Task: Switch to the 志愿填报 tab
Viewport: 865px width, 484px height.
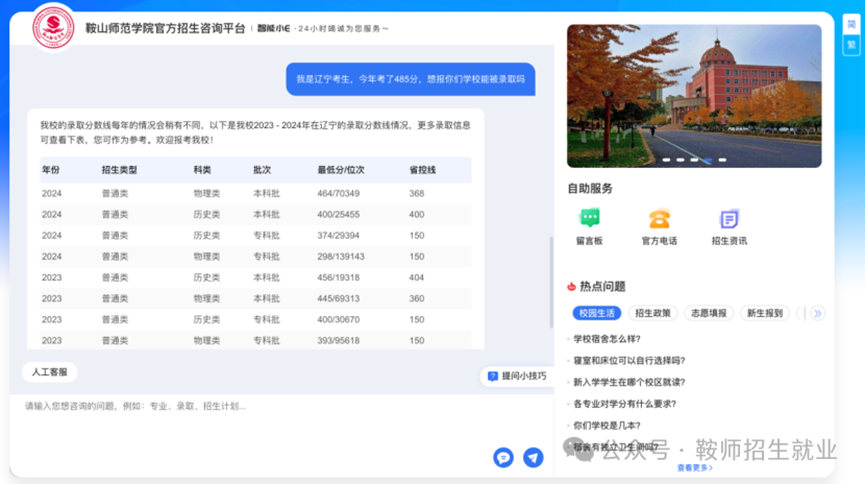Action: coord(708,313)
